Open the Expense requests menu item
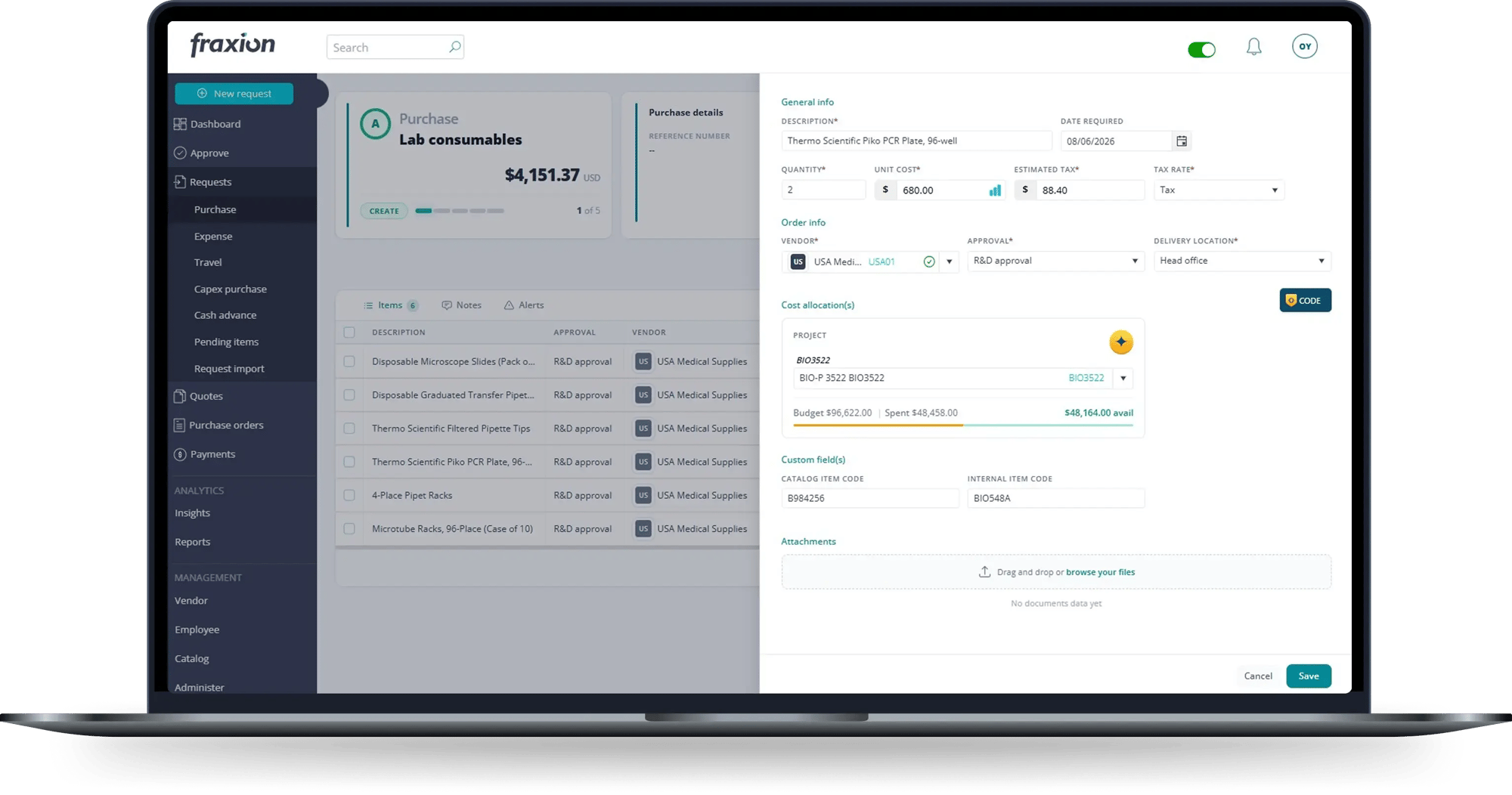Image resolution: width=1512 pixels, height=795 pixels. click(213, 237)
